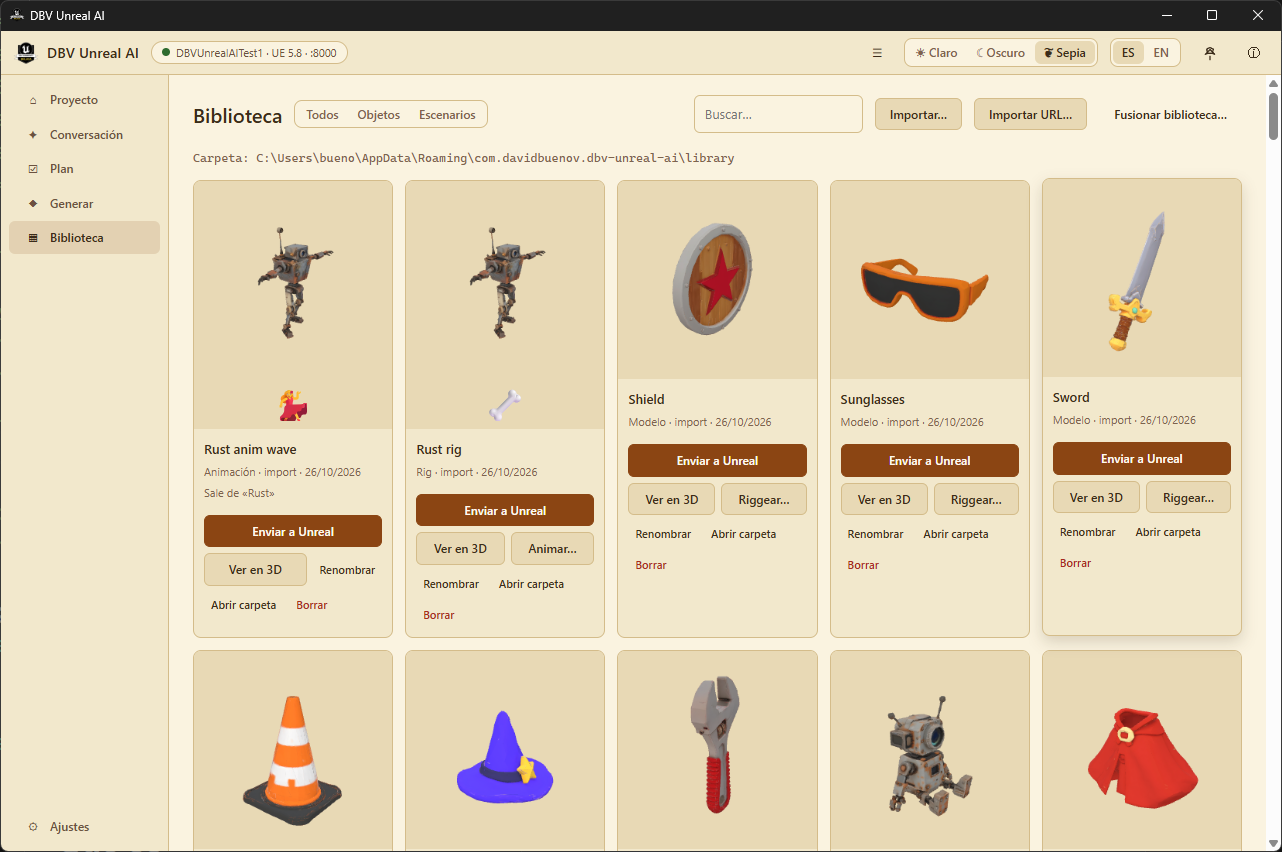Open Ajustes at bottom of sidebar

(x=84, y=827)
